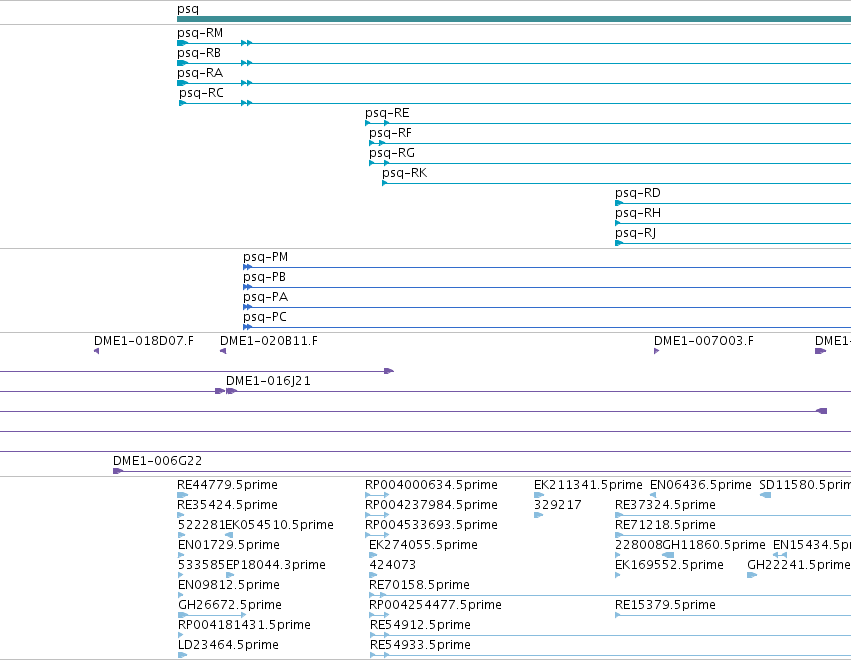Image resolution: width=851 pixels, height=660 pixels.
Task: Select transcript psq-RD label
Action: [638, 193]
